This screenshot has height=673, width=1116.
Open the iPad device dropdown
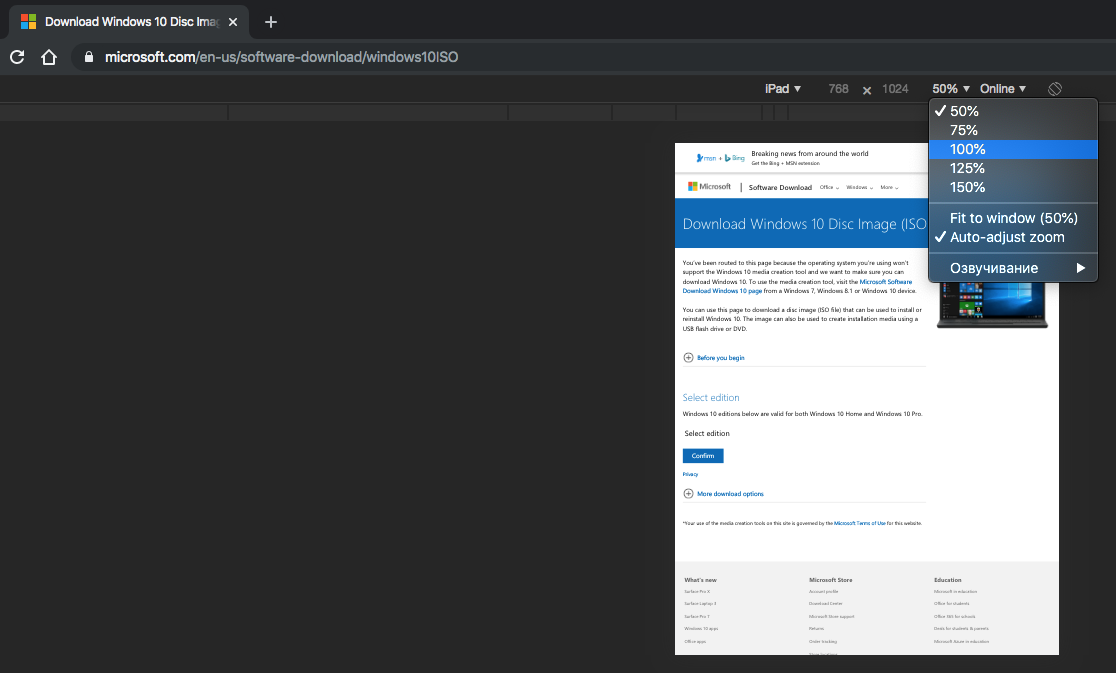click(783, 89)
